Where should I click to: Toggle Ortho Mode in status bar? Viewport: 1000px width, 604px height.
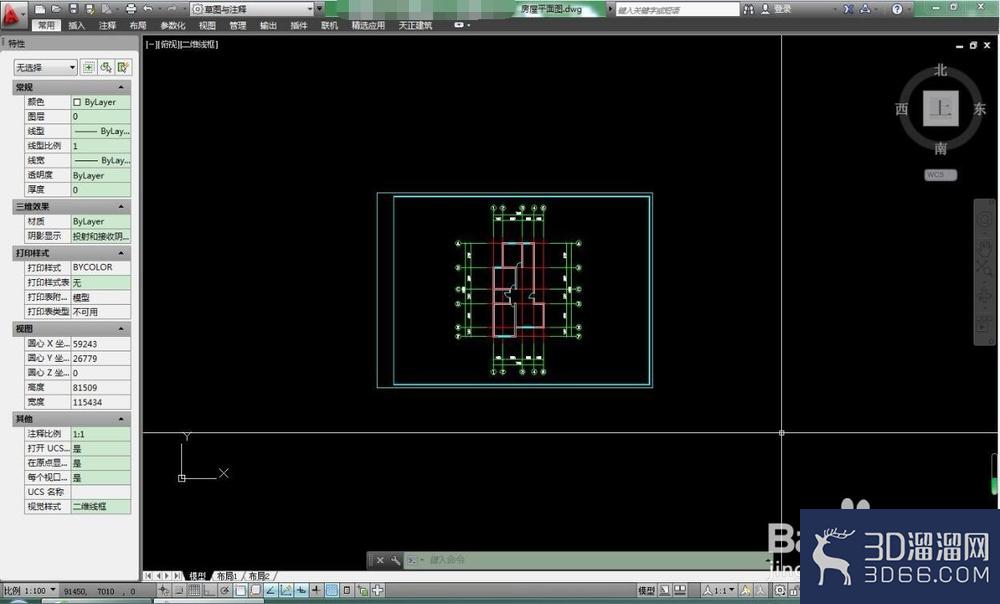[210, 590]
